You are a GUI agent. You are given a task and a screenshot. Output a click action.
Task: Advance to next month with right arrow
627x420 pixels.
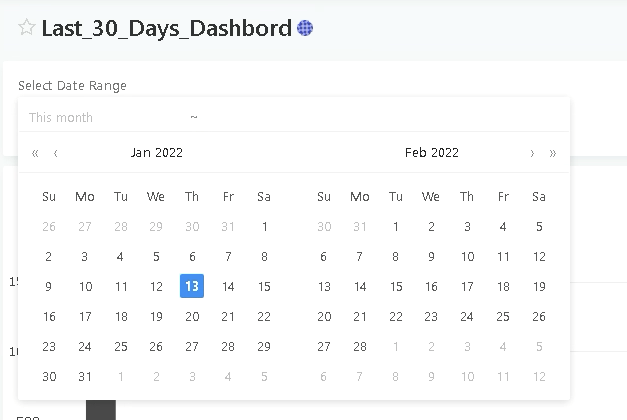coord(532,153)
